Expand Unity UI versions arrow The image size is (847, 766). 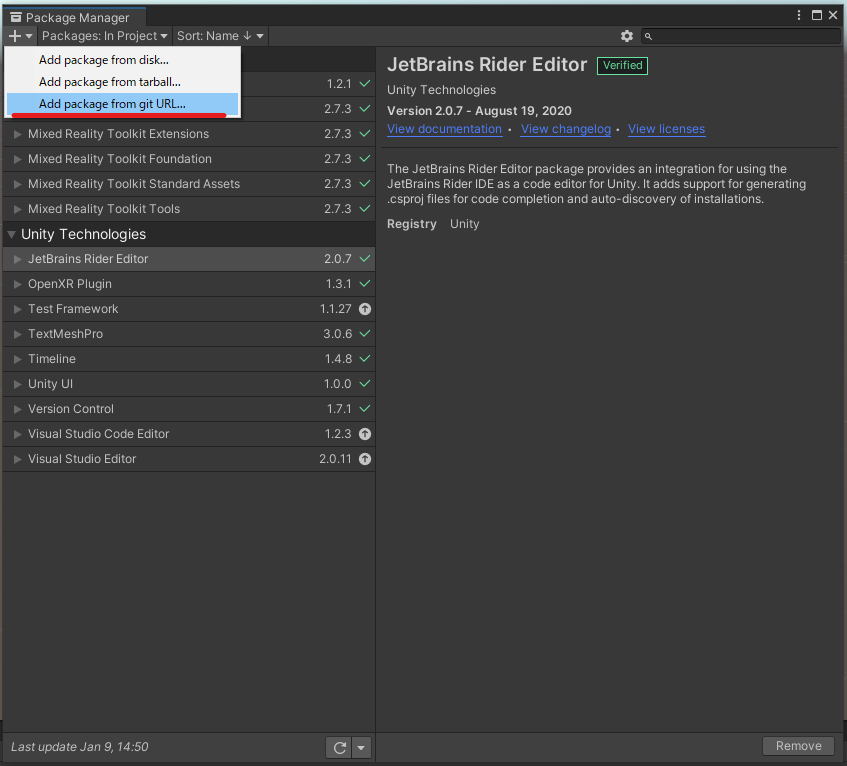pos(17,384)
